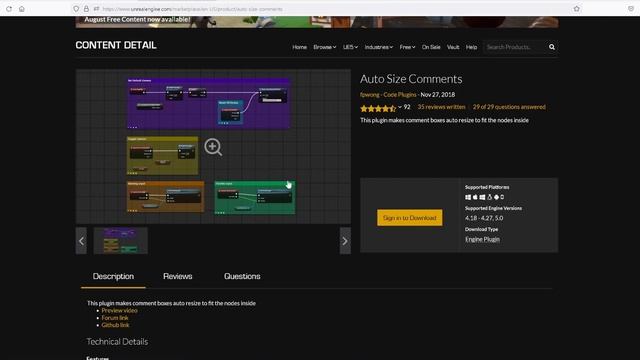Open the fpwong seller link
640x360 pixels.
click(x=369, y=94)
